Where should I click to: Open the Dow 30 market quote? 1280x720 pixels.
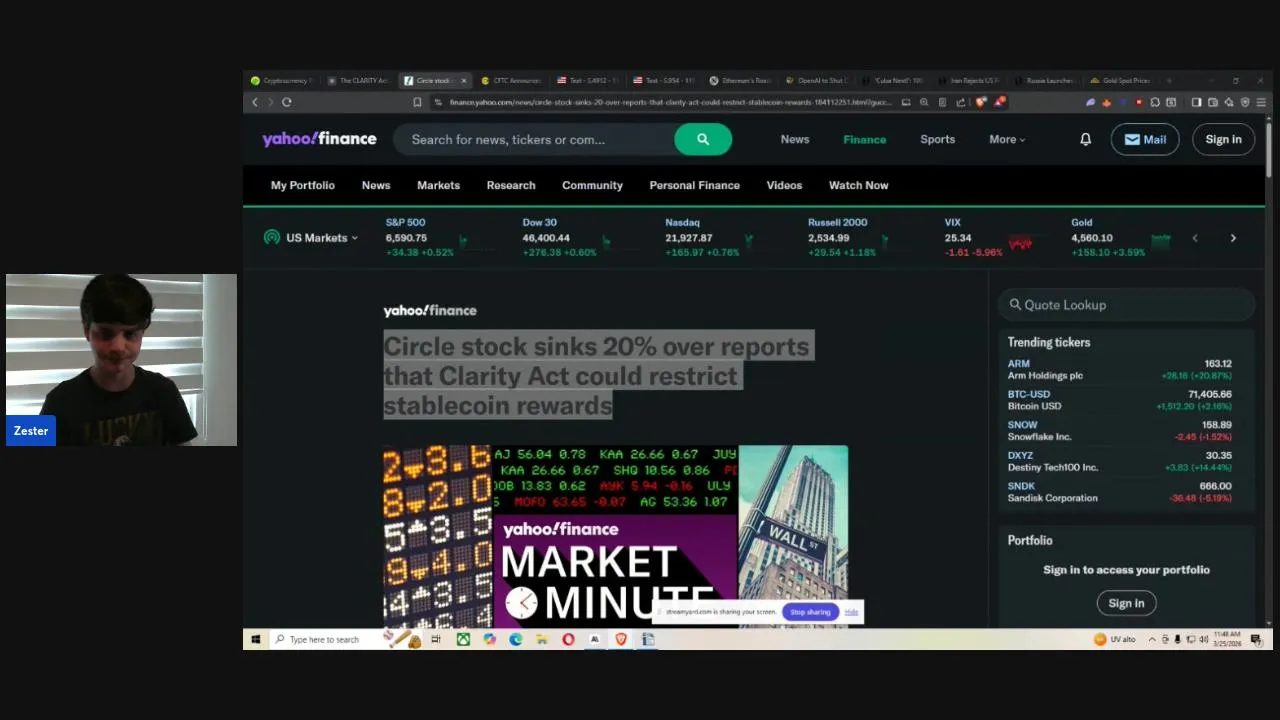click(x=560, y=237)
